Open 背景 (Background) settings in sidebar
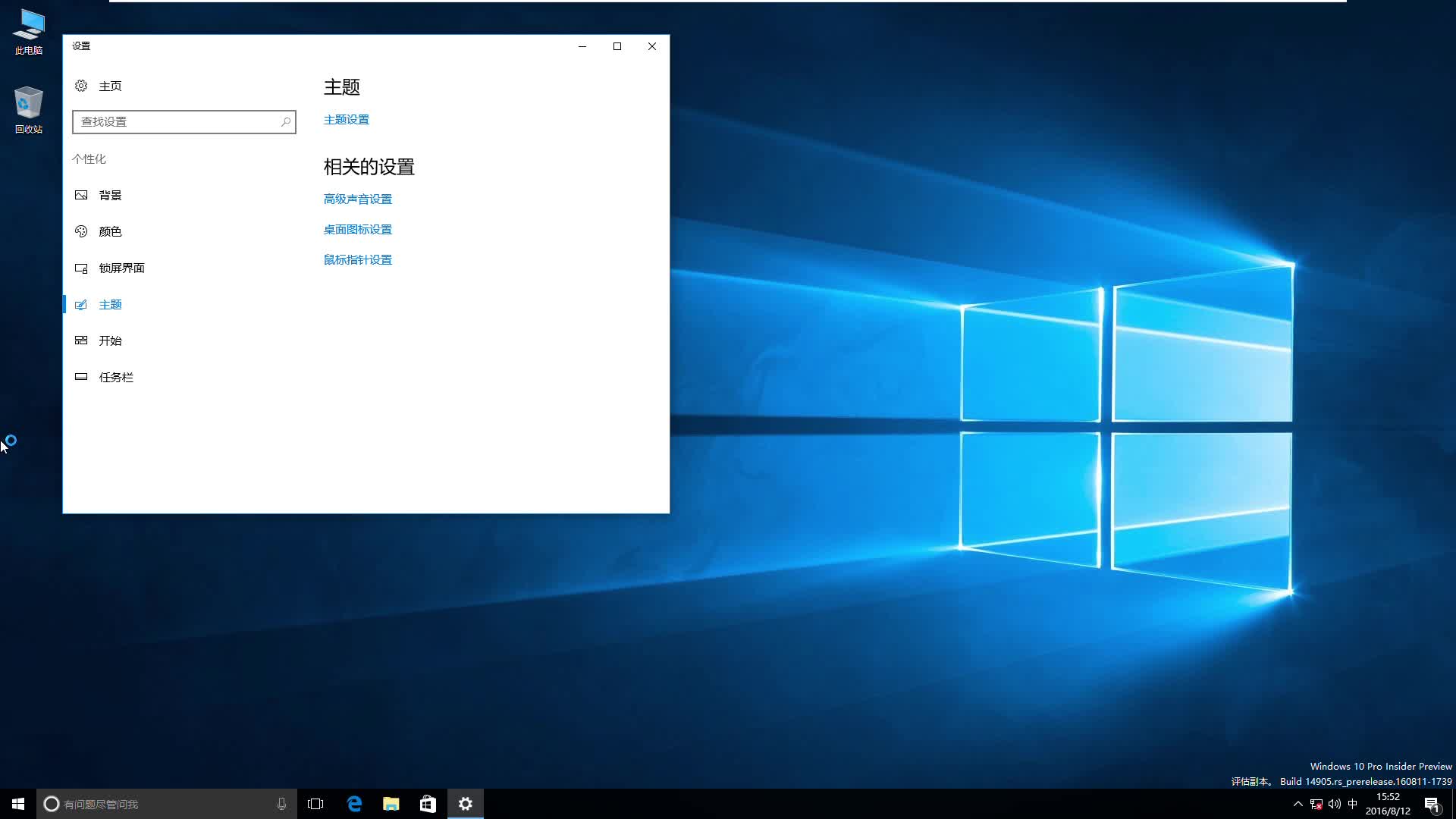This screenshot has height=819, width=1456. 110,195
